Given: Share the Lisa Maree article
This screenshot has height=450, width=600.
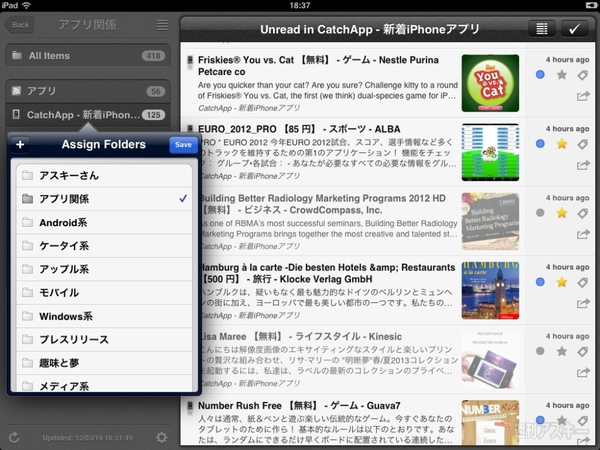Looking at the screenshot, I should coord(583,372).
